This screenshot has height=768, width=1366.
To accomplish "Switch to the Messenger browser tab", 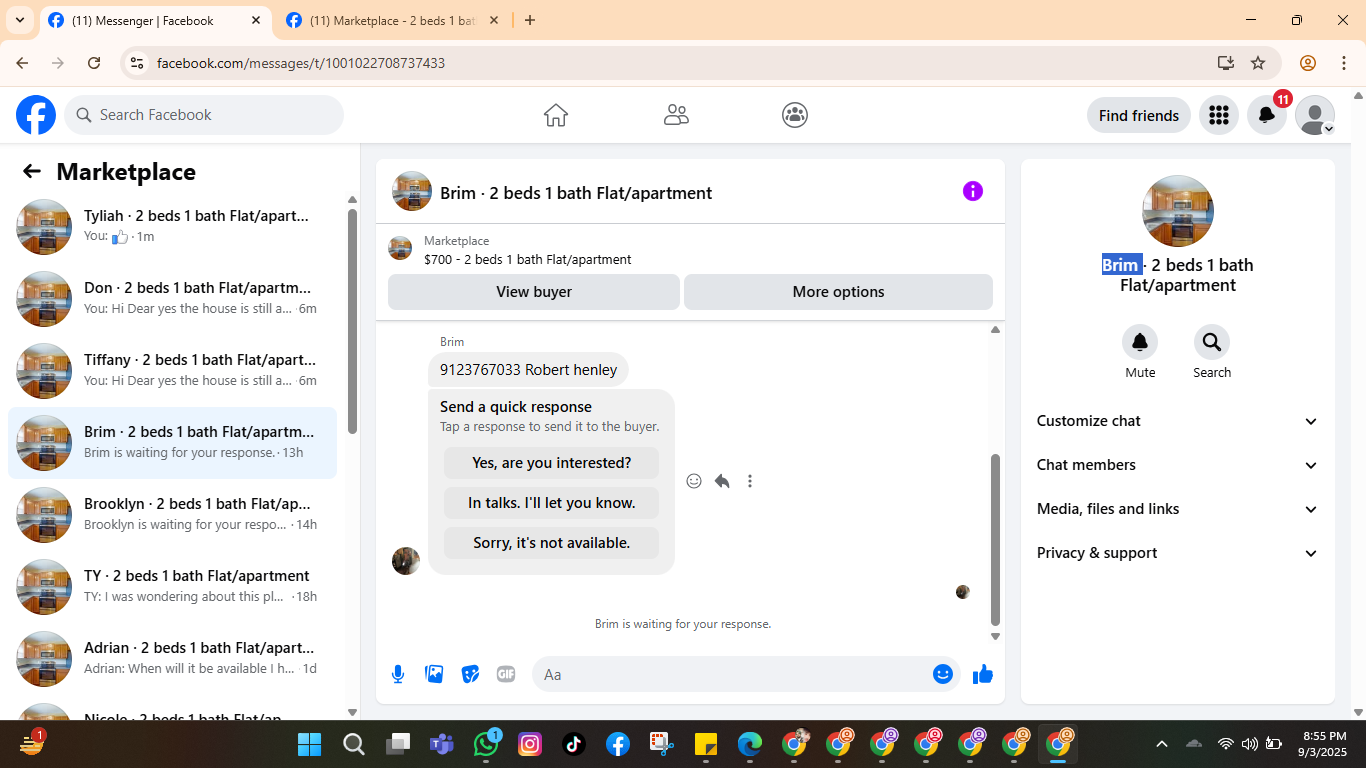I will coord(155,20).
